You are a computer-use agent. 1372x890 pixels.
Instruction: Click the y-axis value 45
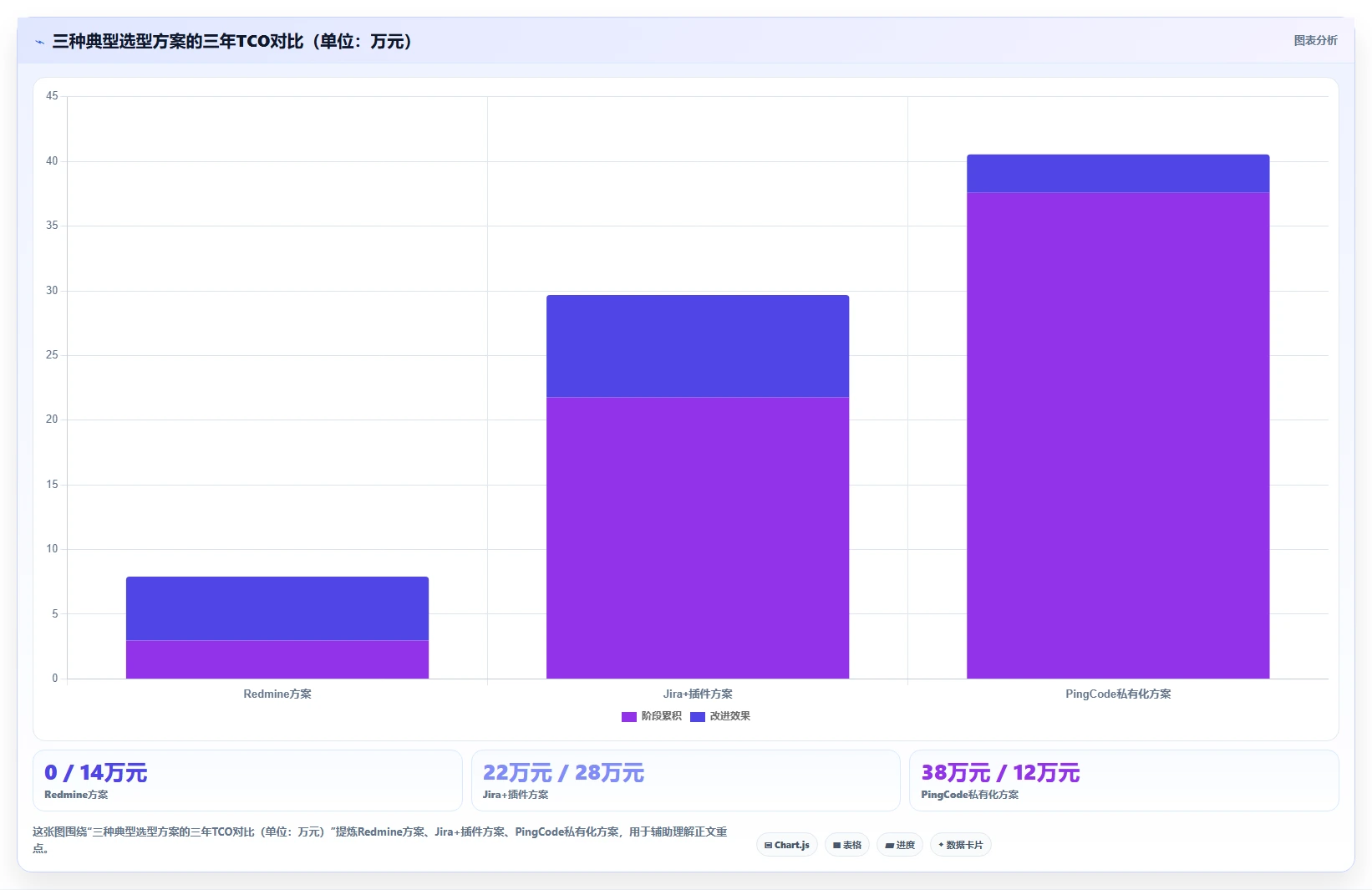[x=52, y=96]
